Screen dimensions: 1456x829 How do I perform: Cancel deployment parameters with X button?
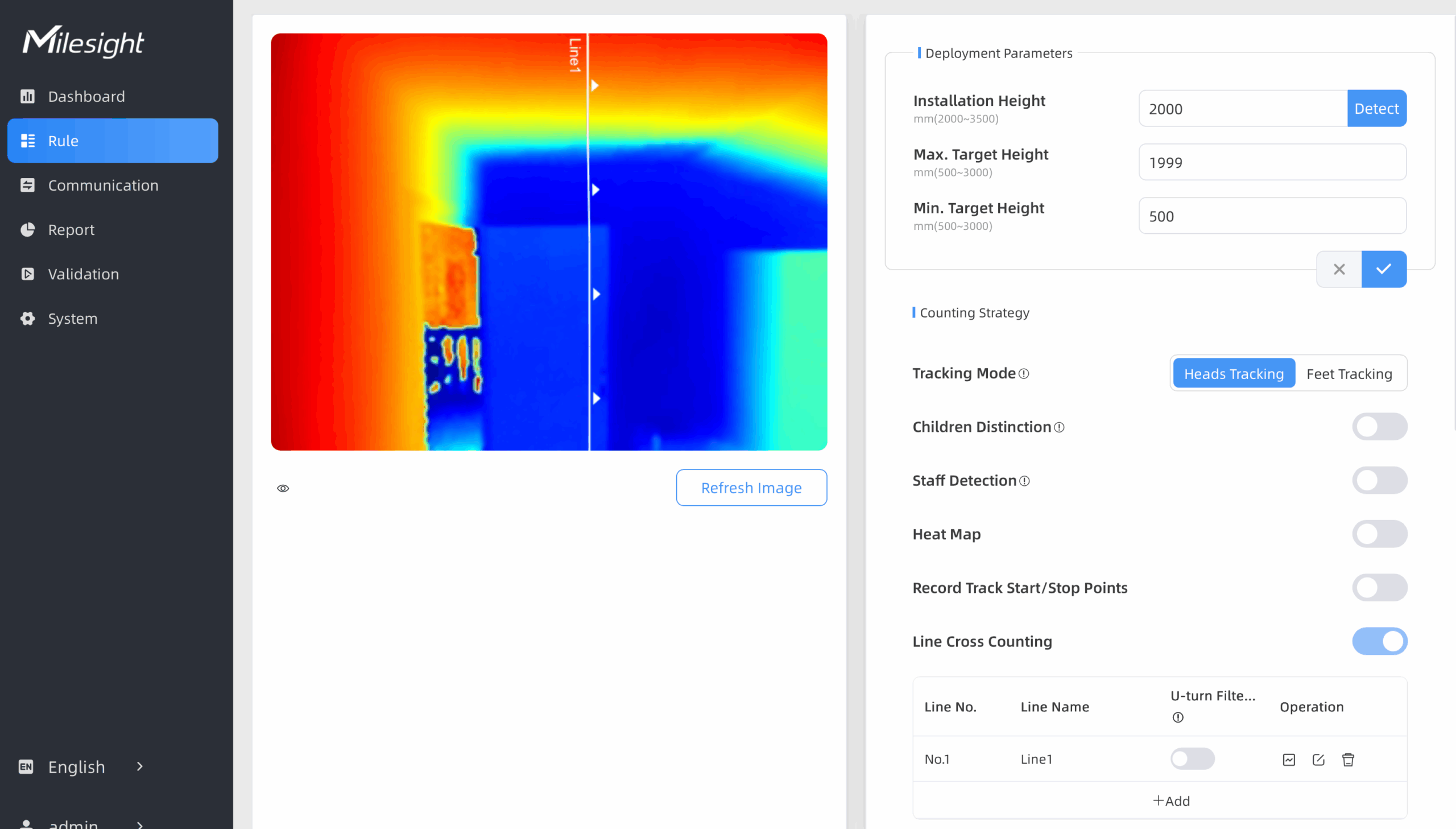point(1339,269)
